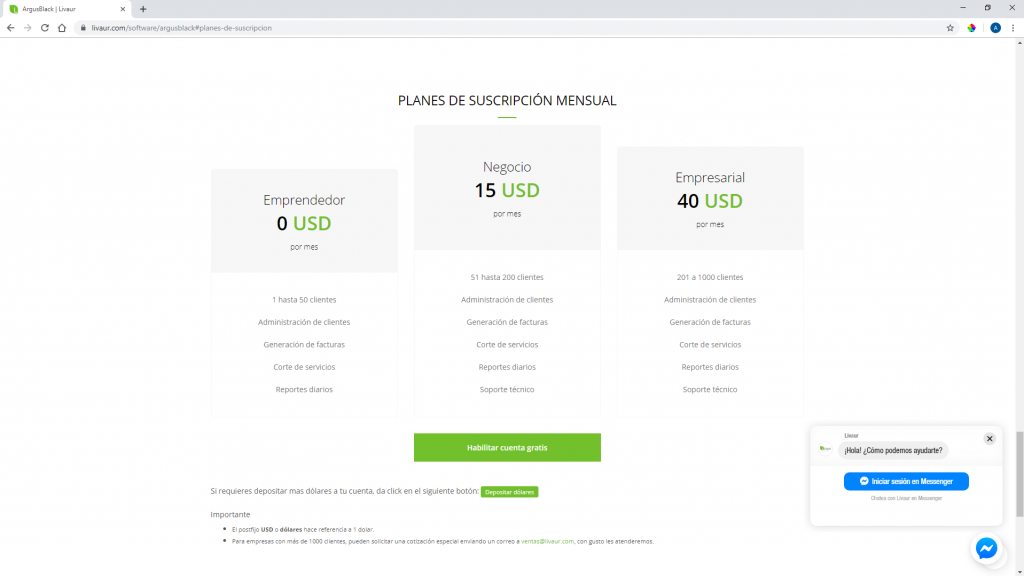Open the Chrome profile avatar
The width and height of the screenshot is (1024, 576).
[995, 28]
